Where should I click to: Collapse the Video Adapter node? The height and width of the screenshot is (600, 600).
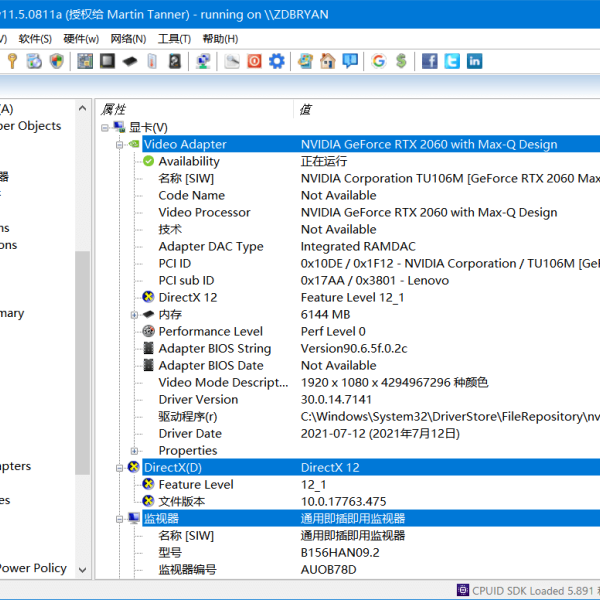click(x=119, y=145)
